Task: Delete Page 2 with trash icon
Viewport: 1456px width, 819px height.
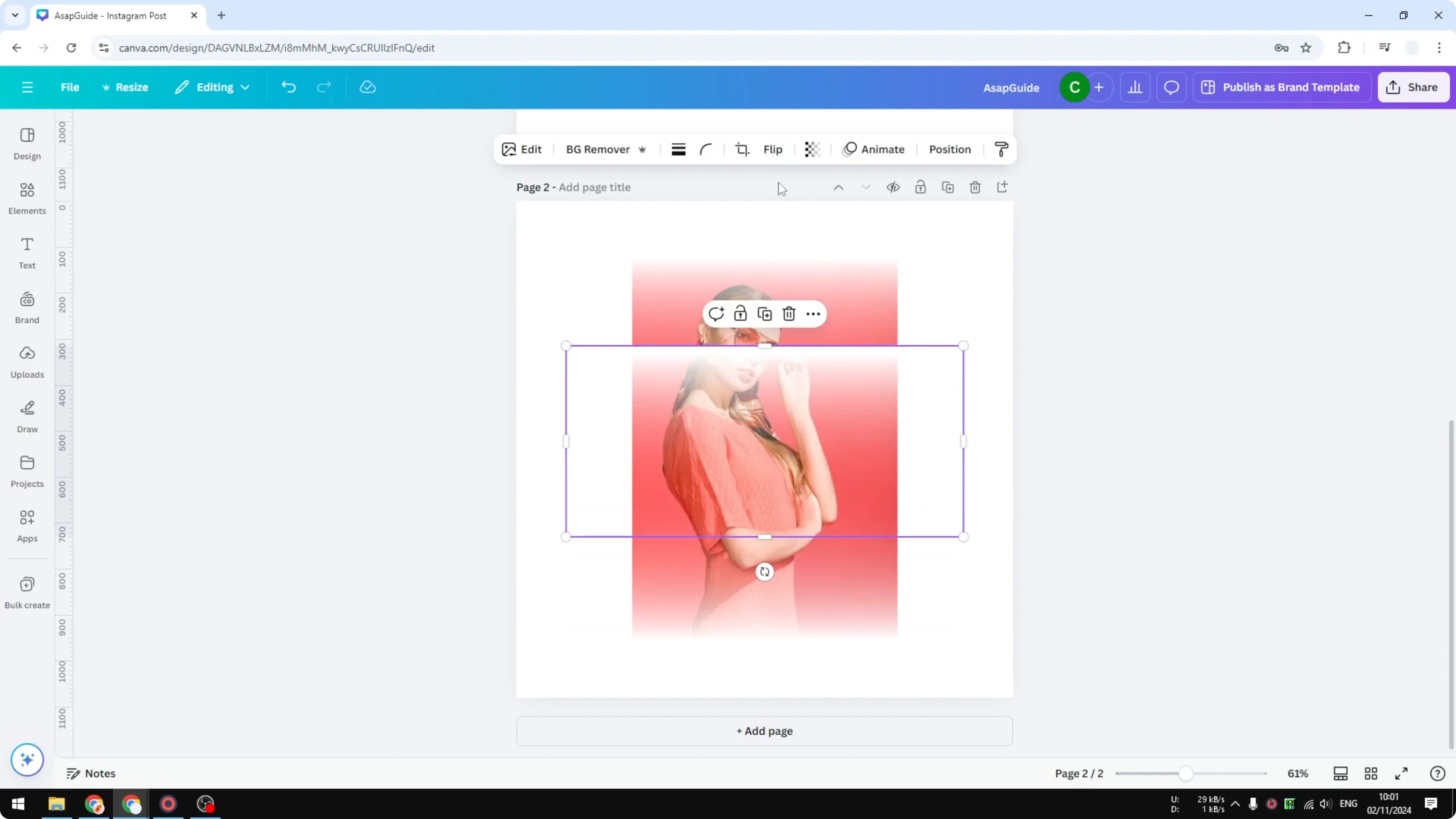Action: click(x=975, y=187)
